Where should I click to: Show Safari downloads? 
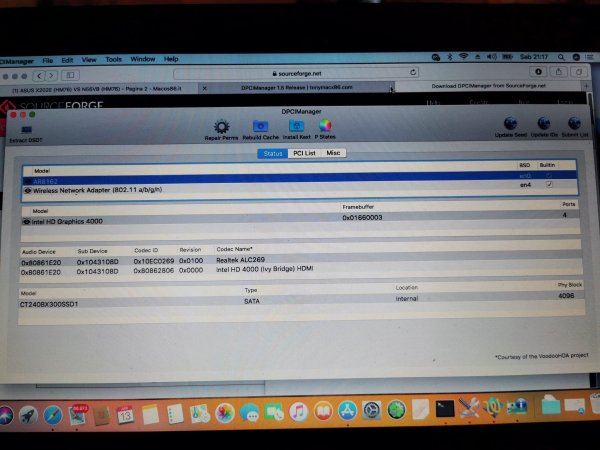[538, 72]
